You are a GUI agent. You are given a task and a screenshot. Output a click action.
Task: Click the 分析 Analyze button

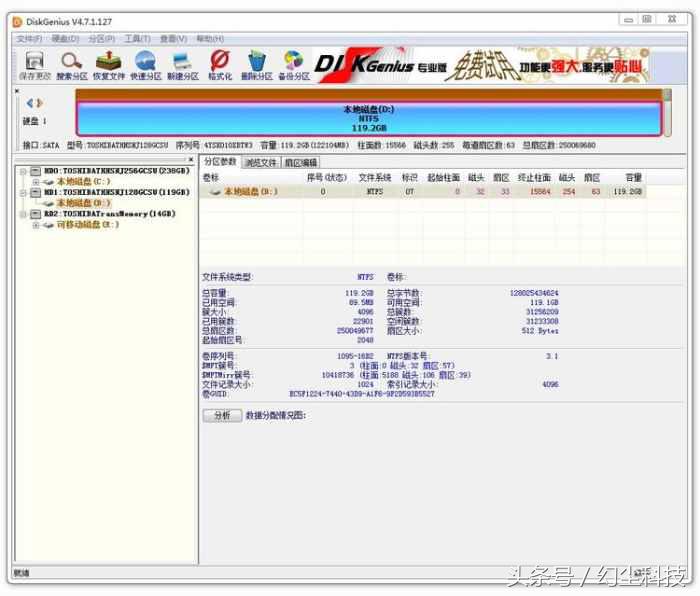(222, 416)
